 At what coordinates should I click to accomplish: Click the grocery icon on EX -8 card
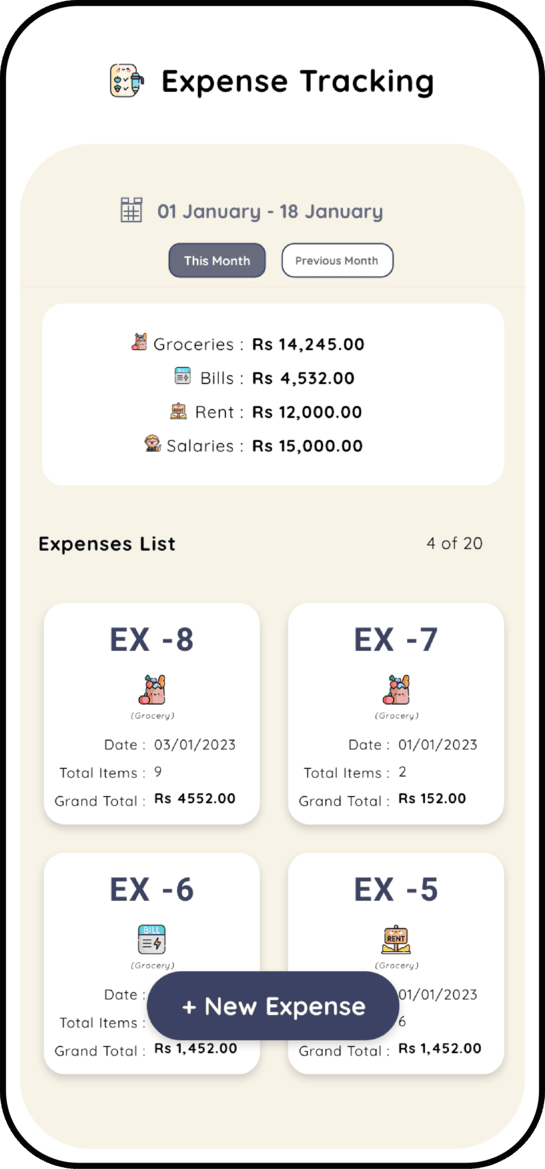pyautogui.click(x=152, y=690)
